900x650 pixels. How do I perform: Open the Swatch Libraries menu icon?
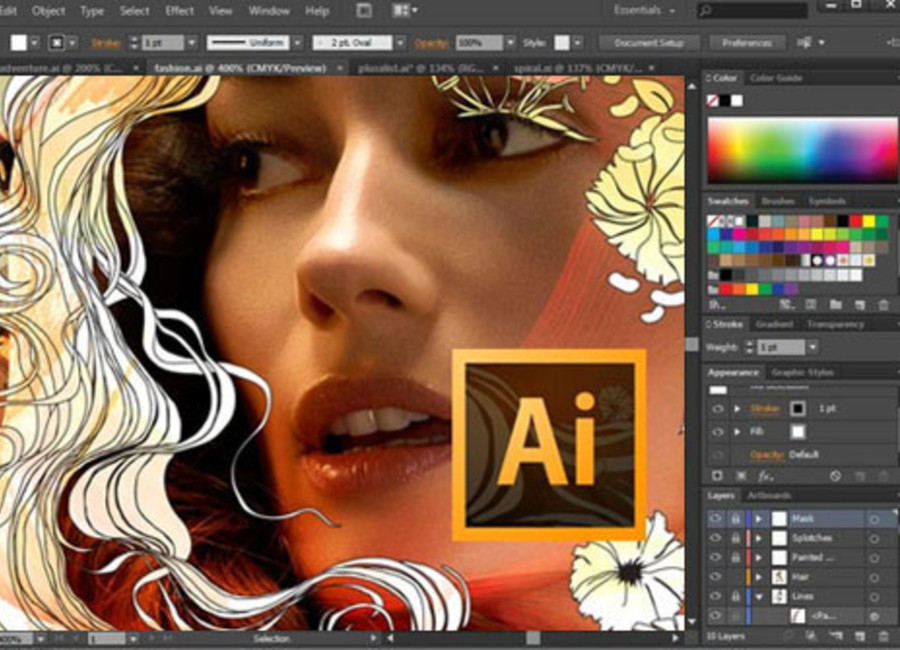point(715,304)
